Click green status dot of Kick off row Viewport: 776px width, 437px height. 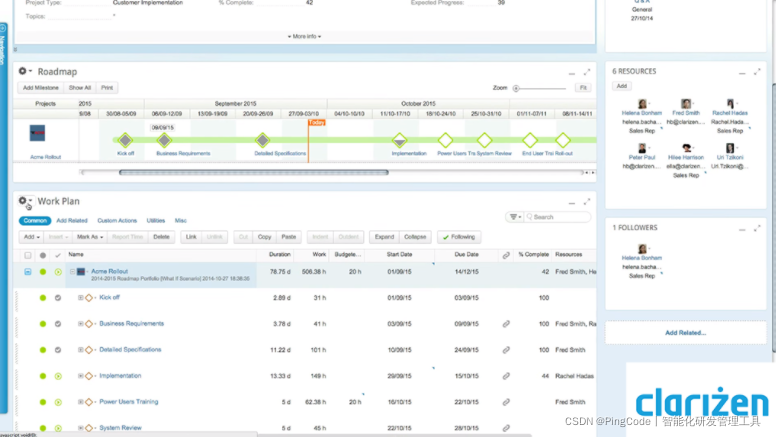43,298
